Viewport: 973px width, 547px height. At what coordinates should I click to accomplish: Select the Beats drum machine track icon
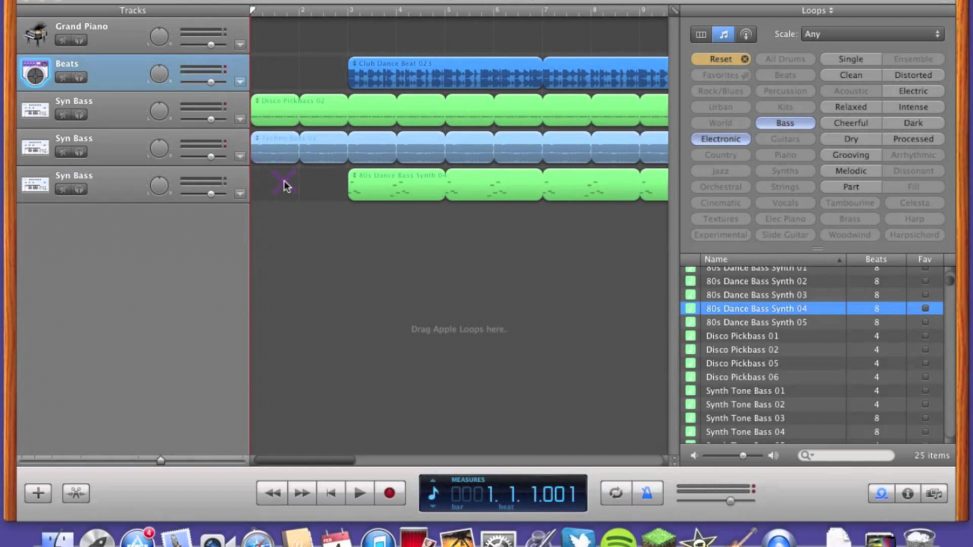[36, 72]
